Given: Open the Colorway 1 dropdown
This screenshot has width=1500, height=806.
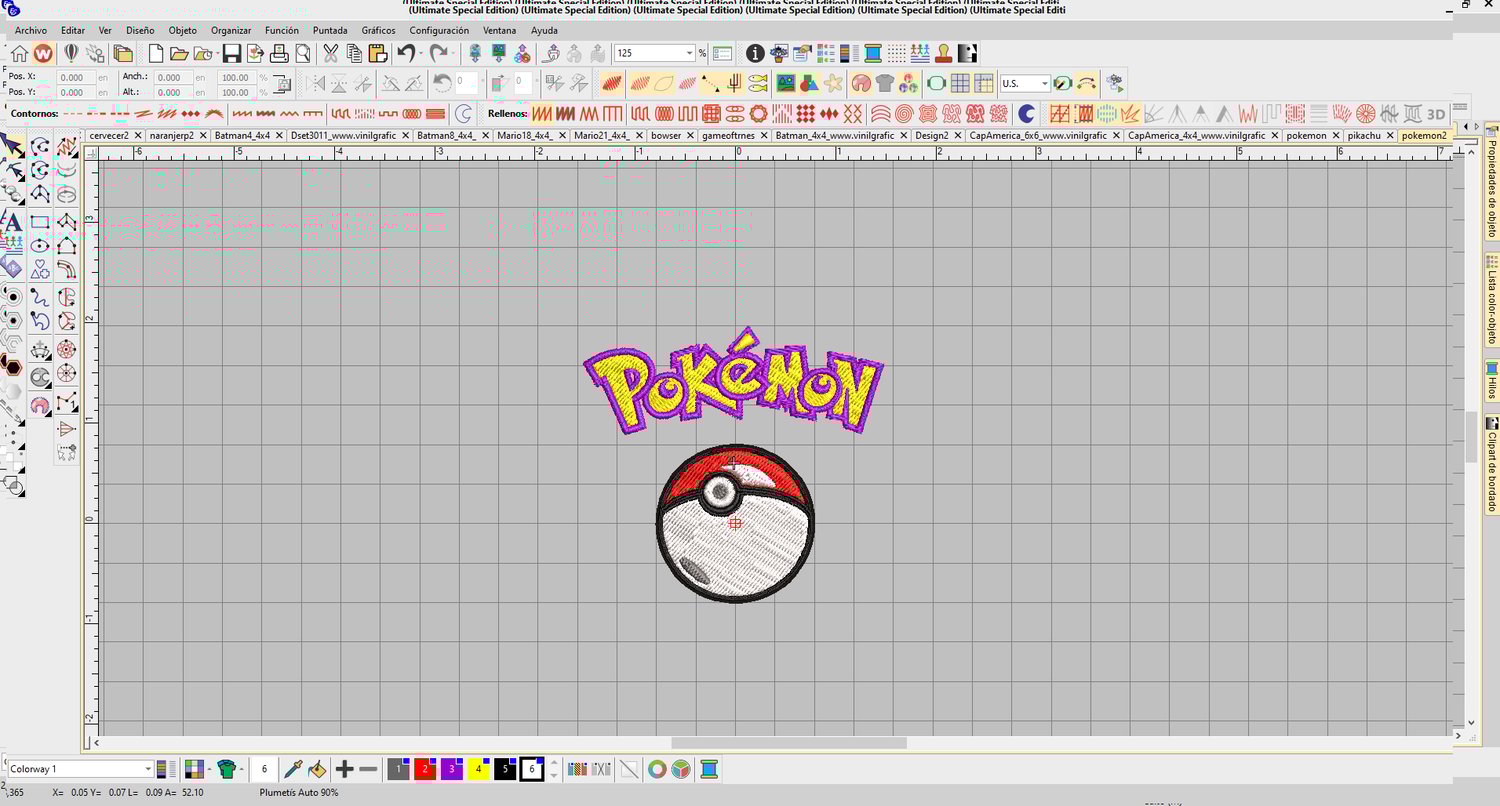Looking at the screenshot, I should point(148,769).
